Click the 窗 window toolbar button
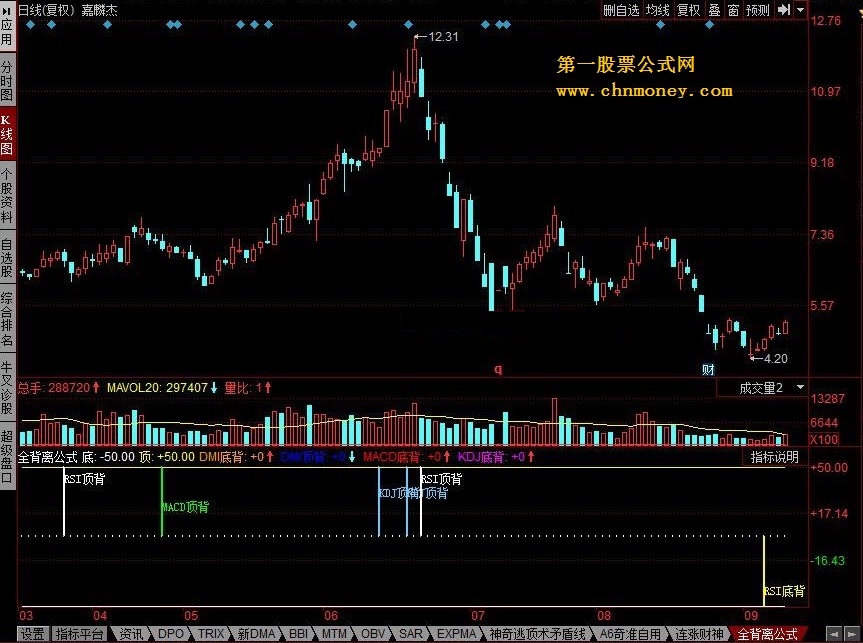 click(733, 10)
